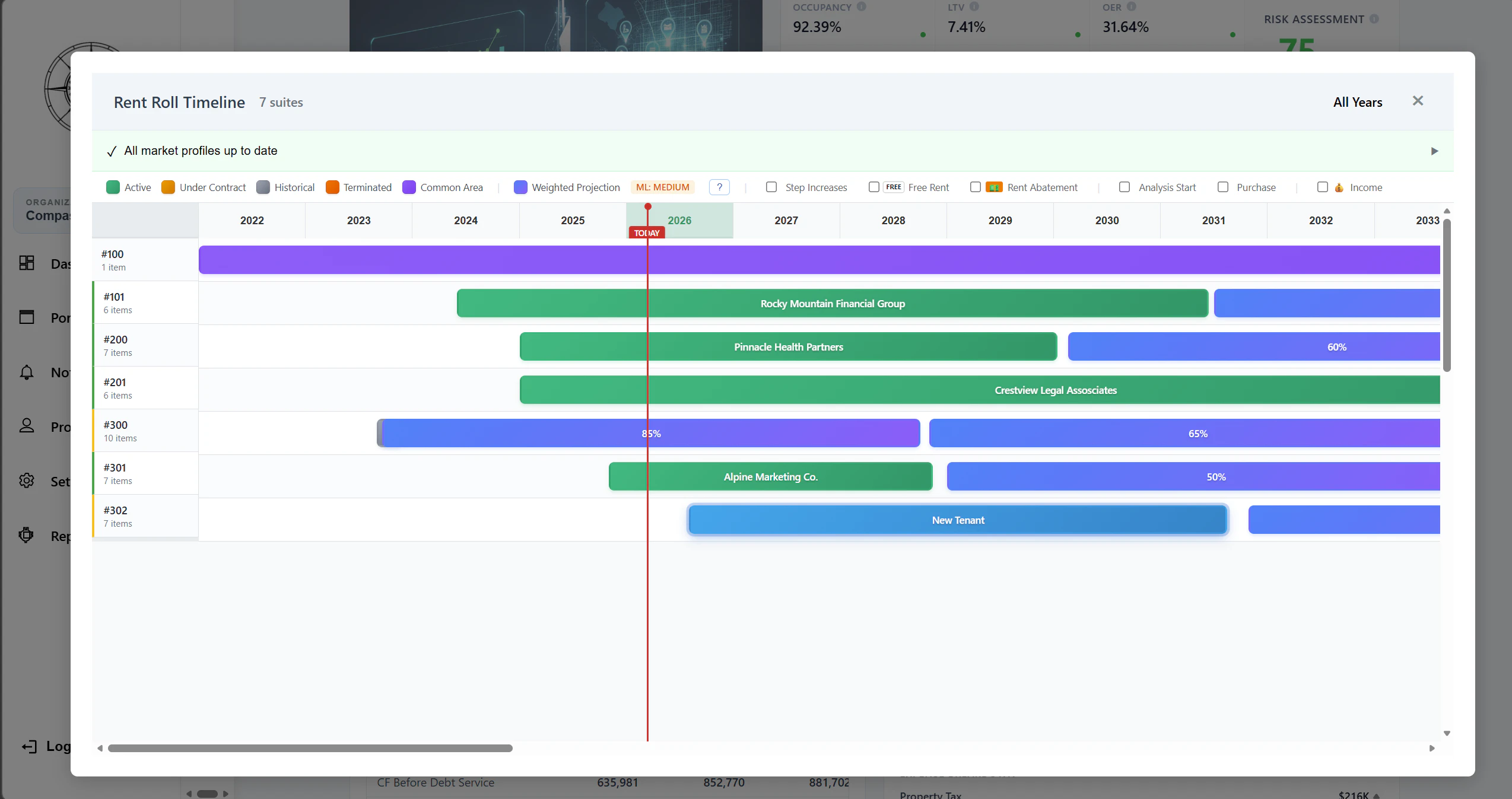Click the notifications bell icon
This screenshot has height=799, width=1512.
tap(27, 372)
